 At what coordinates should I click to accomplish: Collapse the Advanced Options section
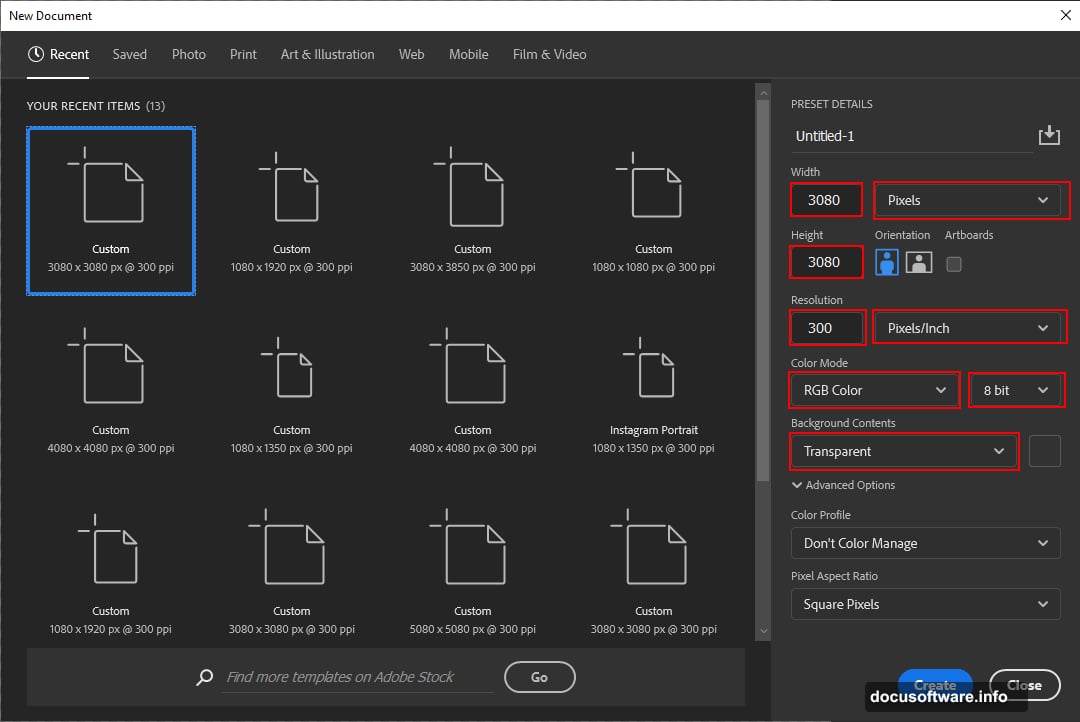click(x=843, y=485)
